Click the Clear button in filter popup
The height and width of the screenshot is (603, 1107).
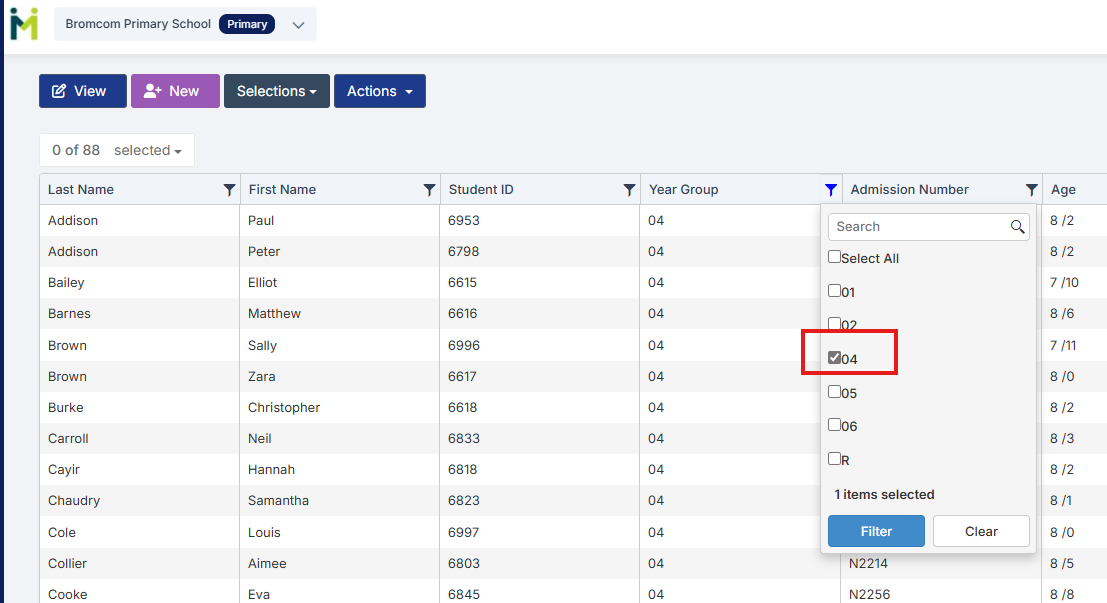coord(980,531)
